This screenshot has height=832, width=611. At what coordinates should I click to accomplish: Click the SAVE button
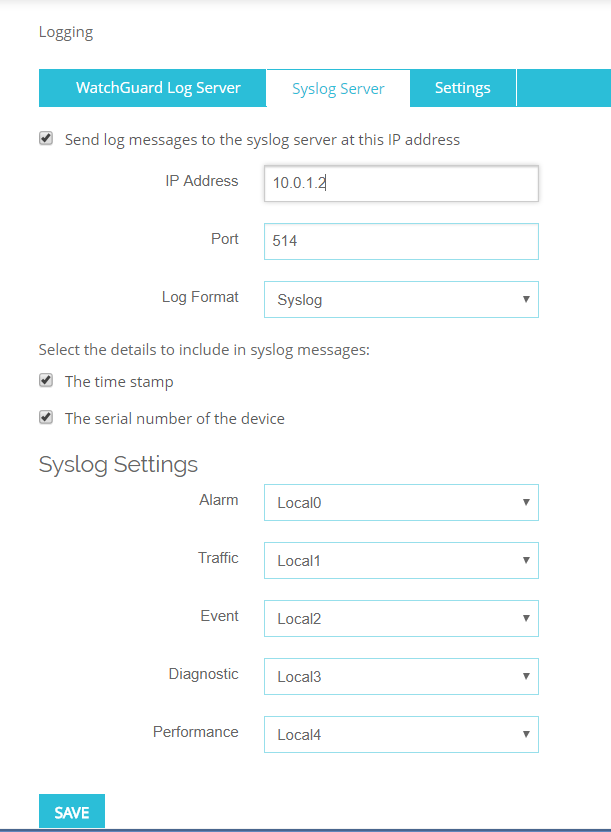[71, 811]
